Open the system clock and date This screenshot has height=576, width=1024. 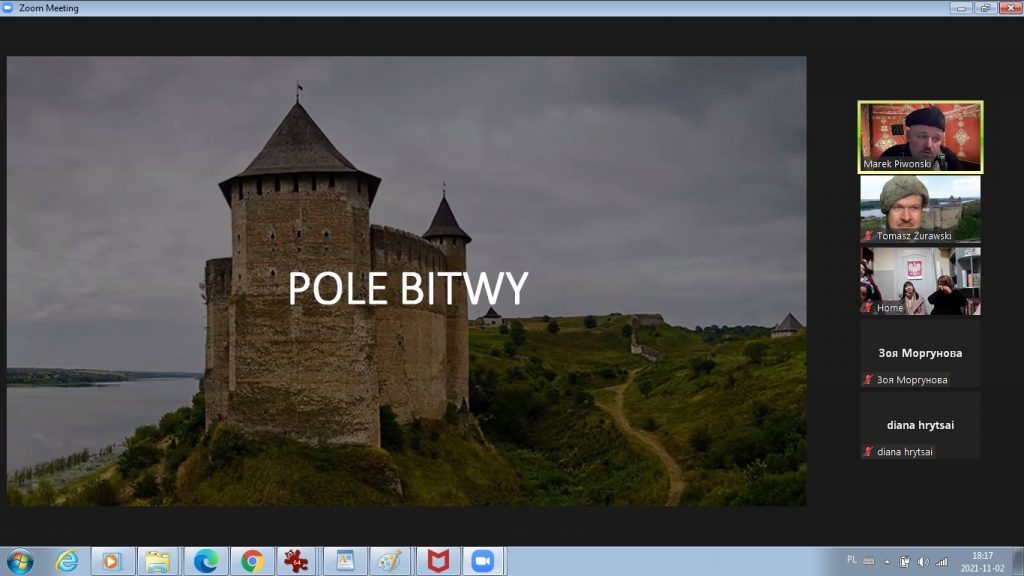click(x=982, y=561)
